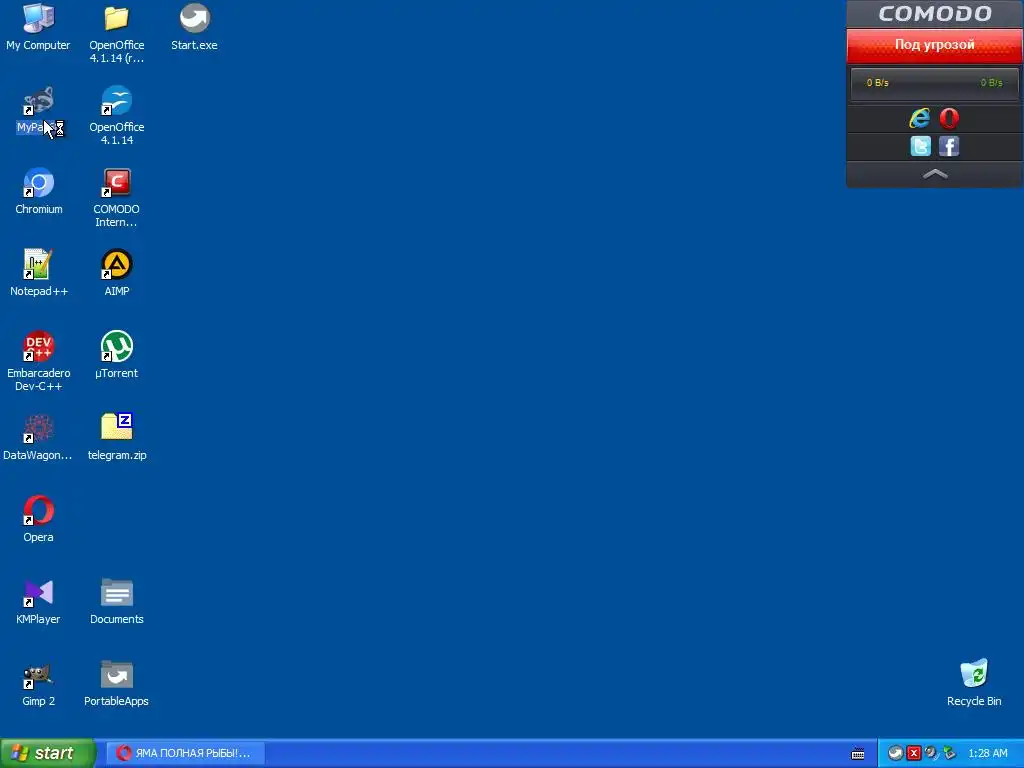Click the Safely Remove Hardware tray icon
The height and width of the screenshot is (768, 1024).
click(950, 753)
